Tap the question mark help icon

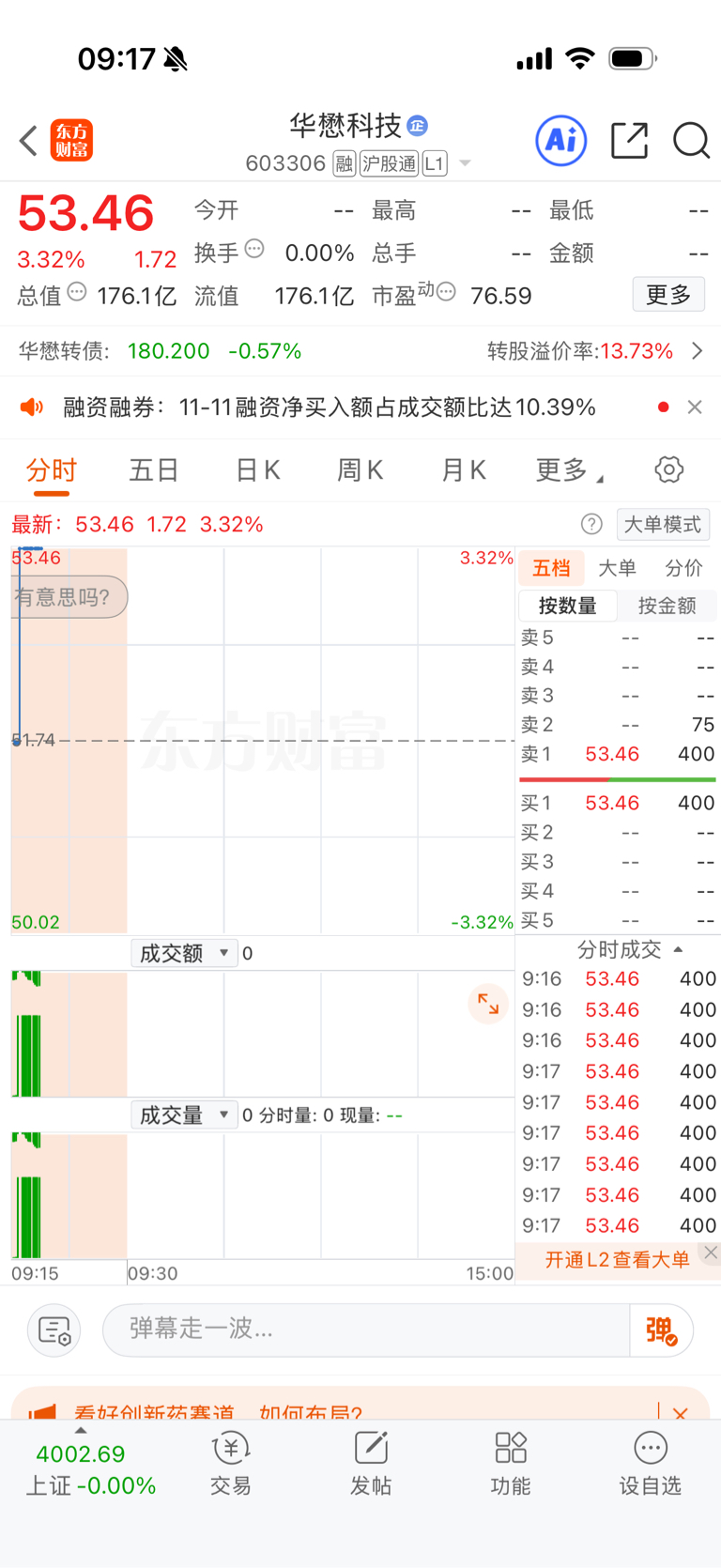click(591, 524)
